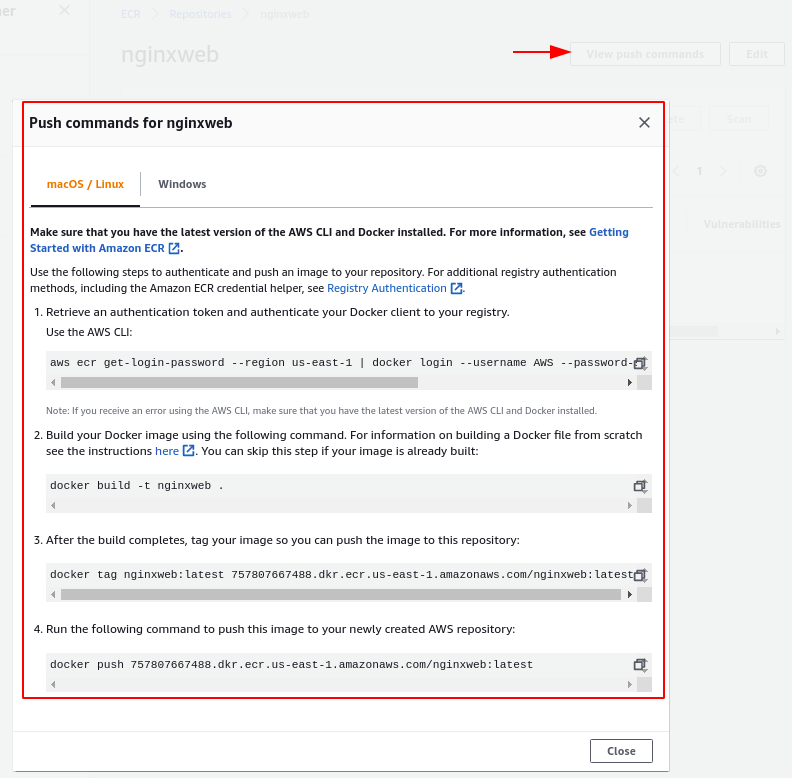The image size is (792, 778).
Task: Click the 'docker build -t nginxweb .' command text
Action: pos(137,485)
